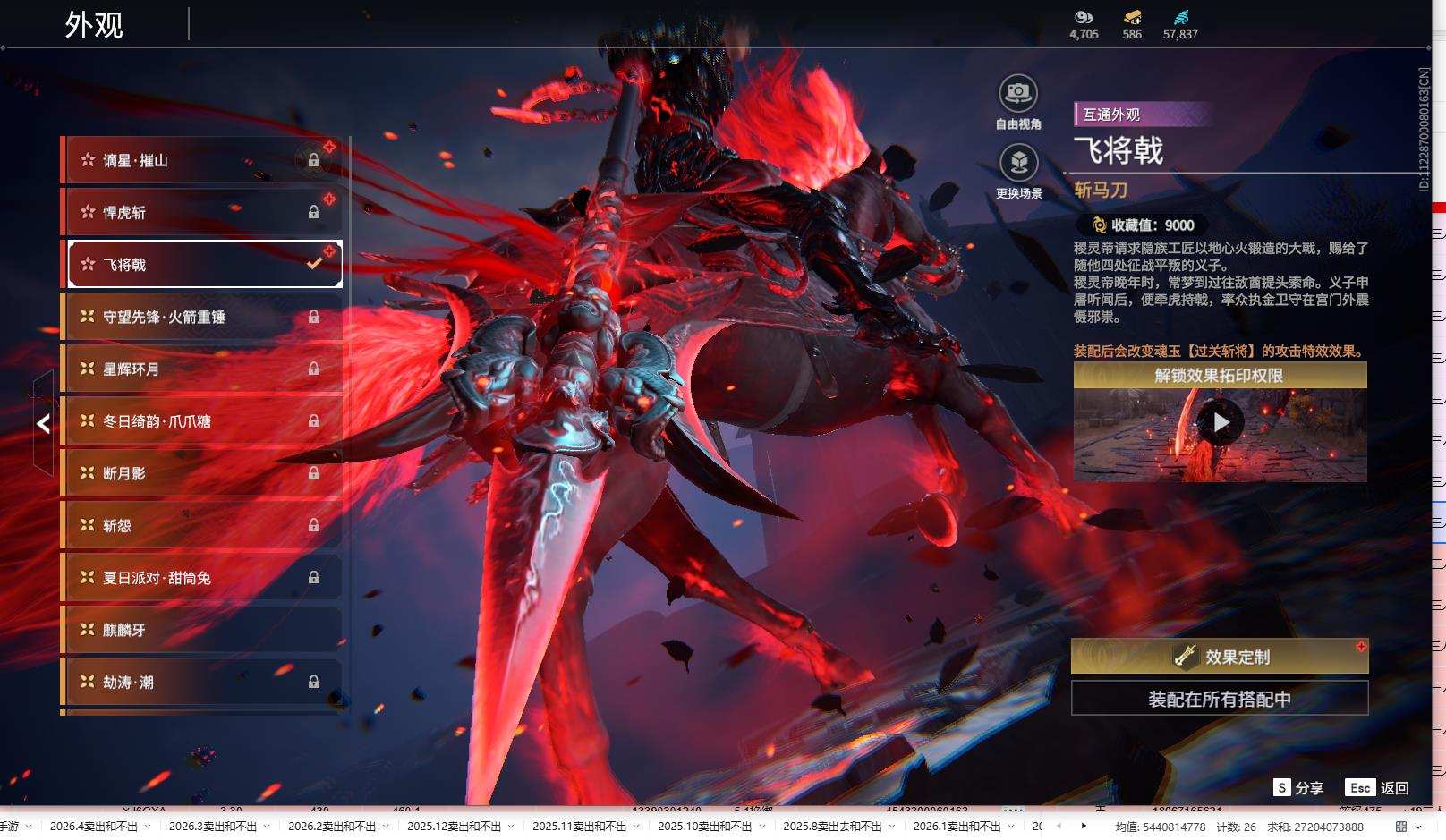Screen dimensions: 1446x840
Task: Switch to 2025.10卖出和不出 sheet tab
Action: pos(704,827)
